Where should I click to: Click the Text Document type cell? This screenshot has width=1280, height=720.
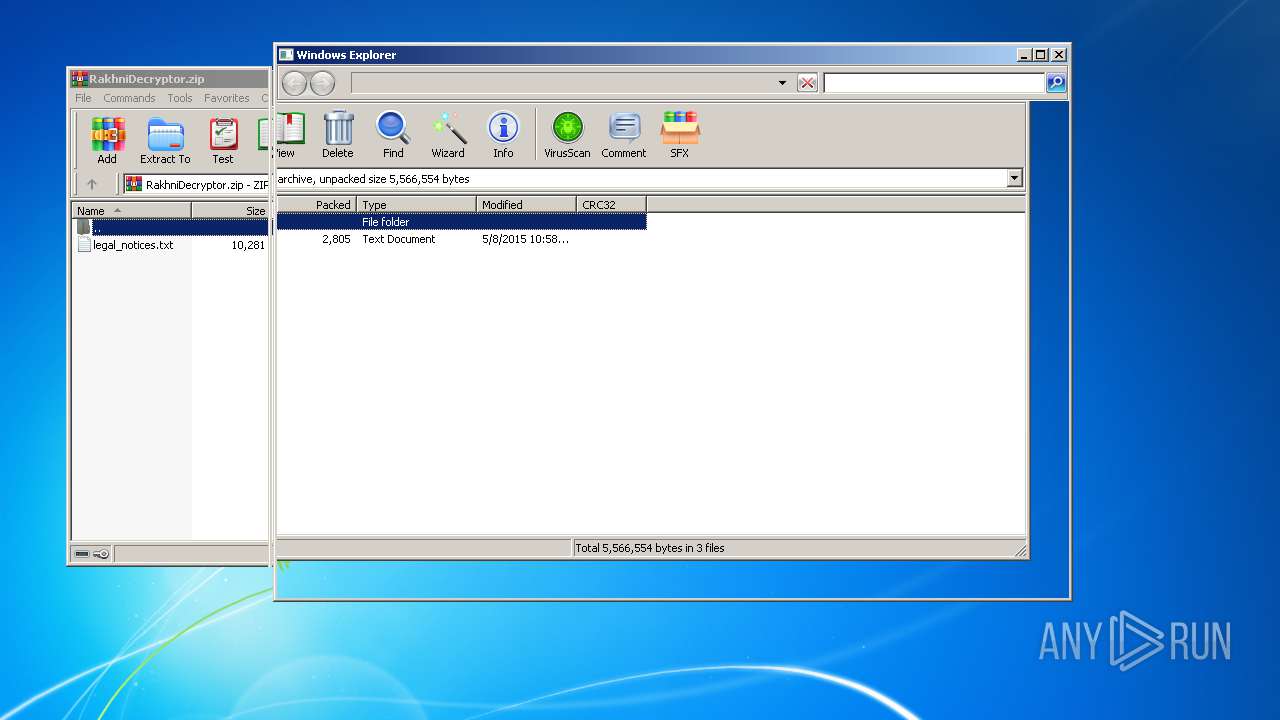point(398,239)
